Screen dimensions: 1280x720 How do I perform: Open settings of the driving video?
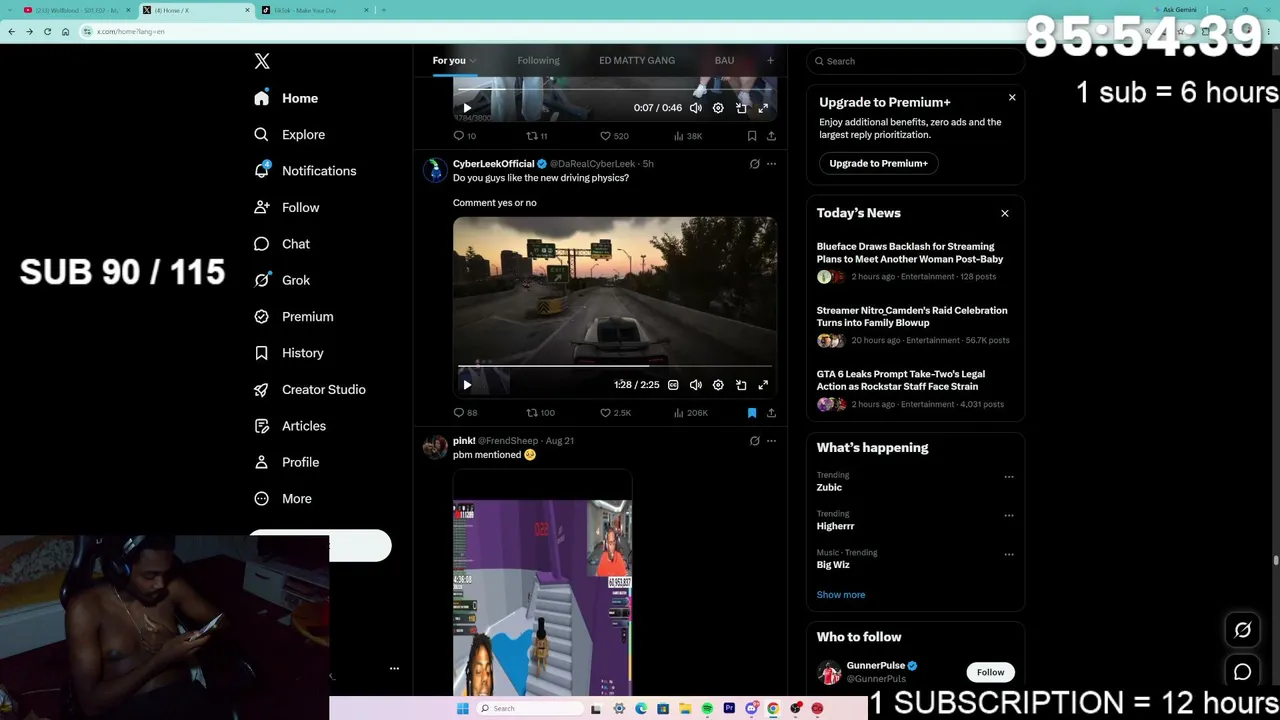pos(718,385)
